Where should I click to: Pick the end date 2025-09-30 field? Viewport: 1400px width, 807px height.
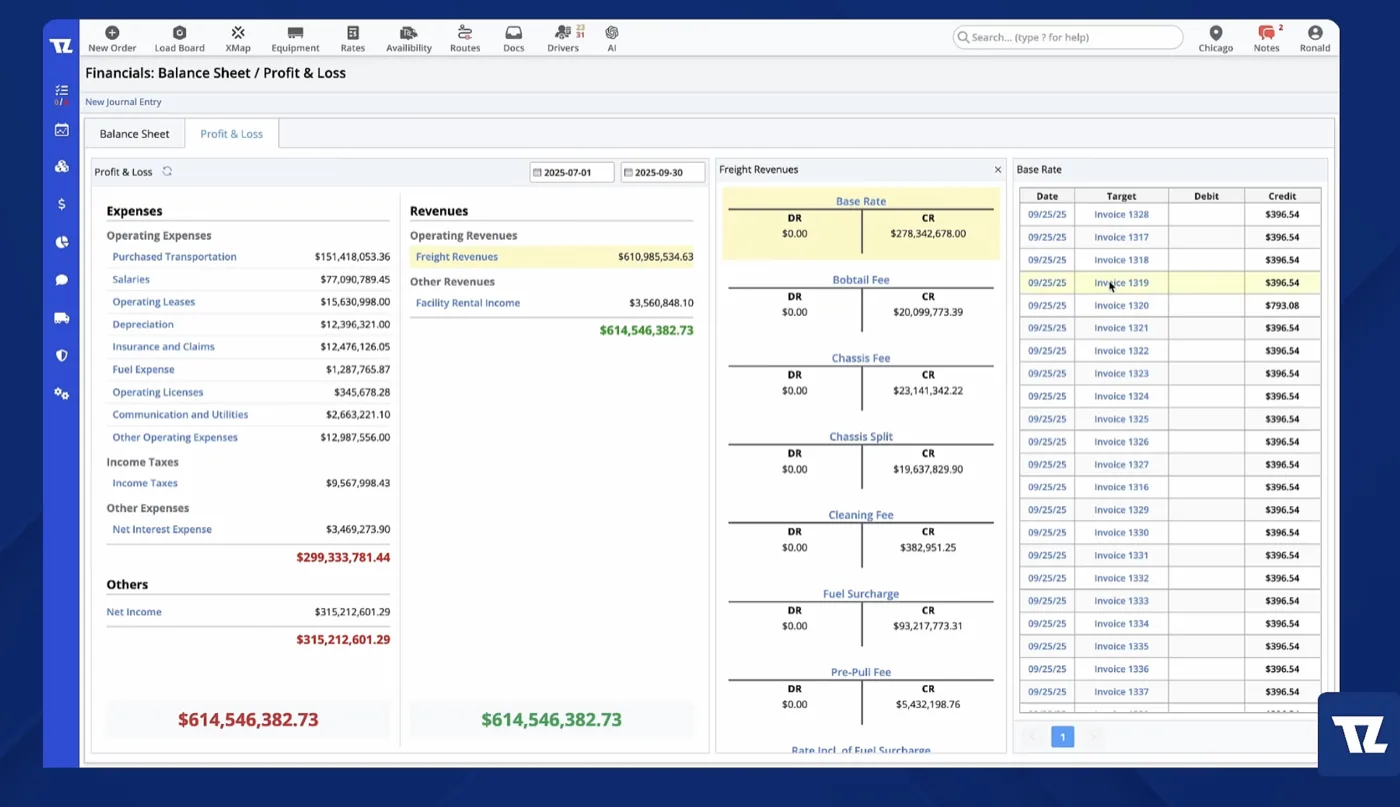tap(663, 172)
